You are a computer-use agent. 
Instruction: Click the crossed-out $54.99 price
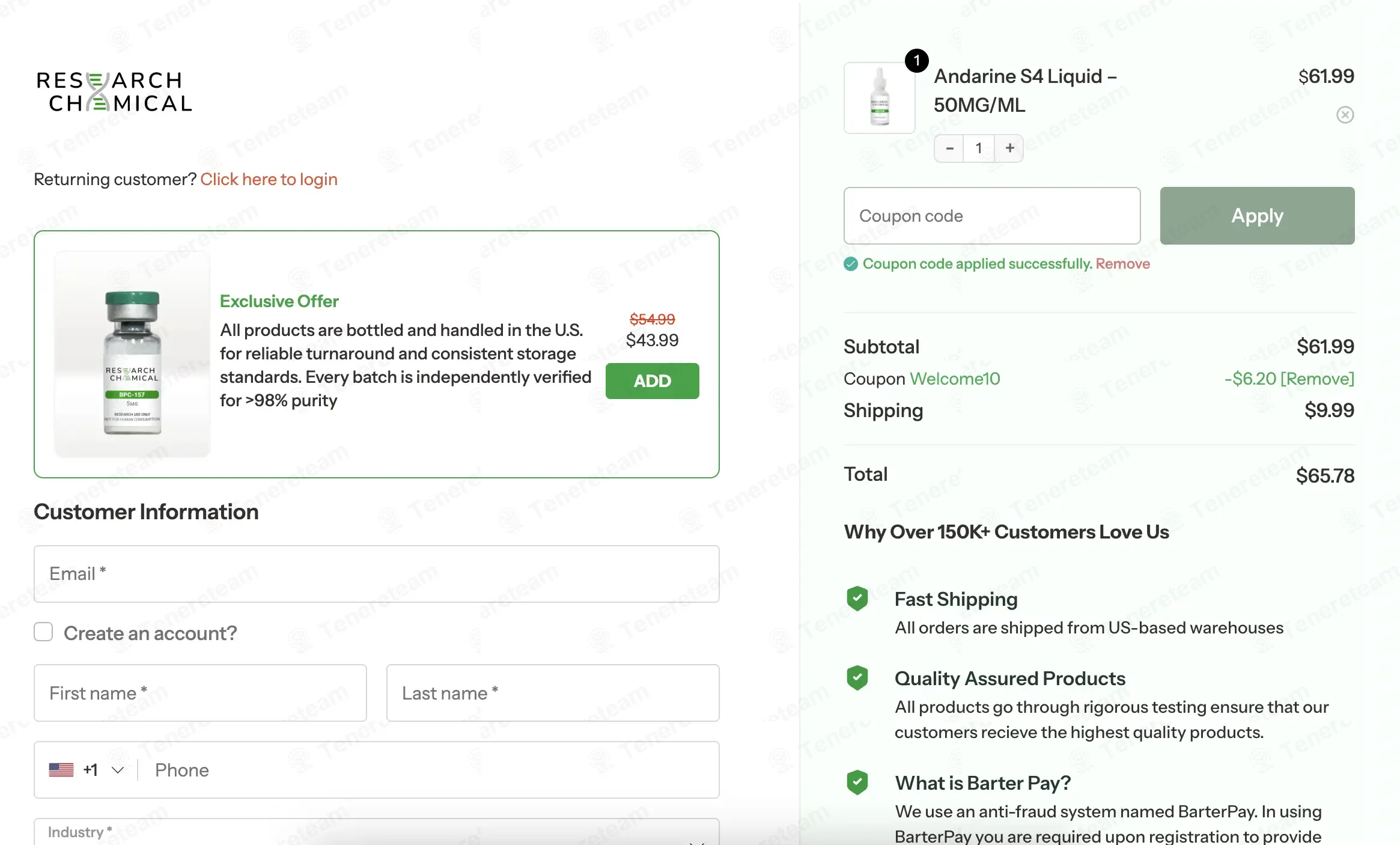652,319
